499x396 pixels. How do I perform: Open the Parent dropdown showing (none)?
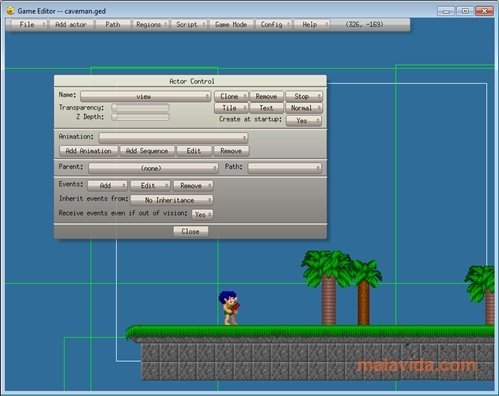(153, 168)
